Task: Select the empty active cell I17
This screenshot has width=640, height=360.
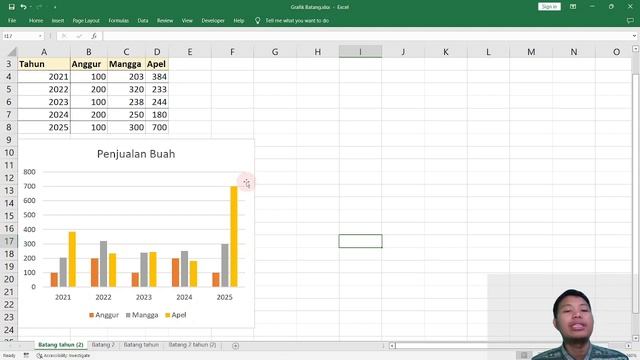Action: click(360, 241)
